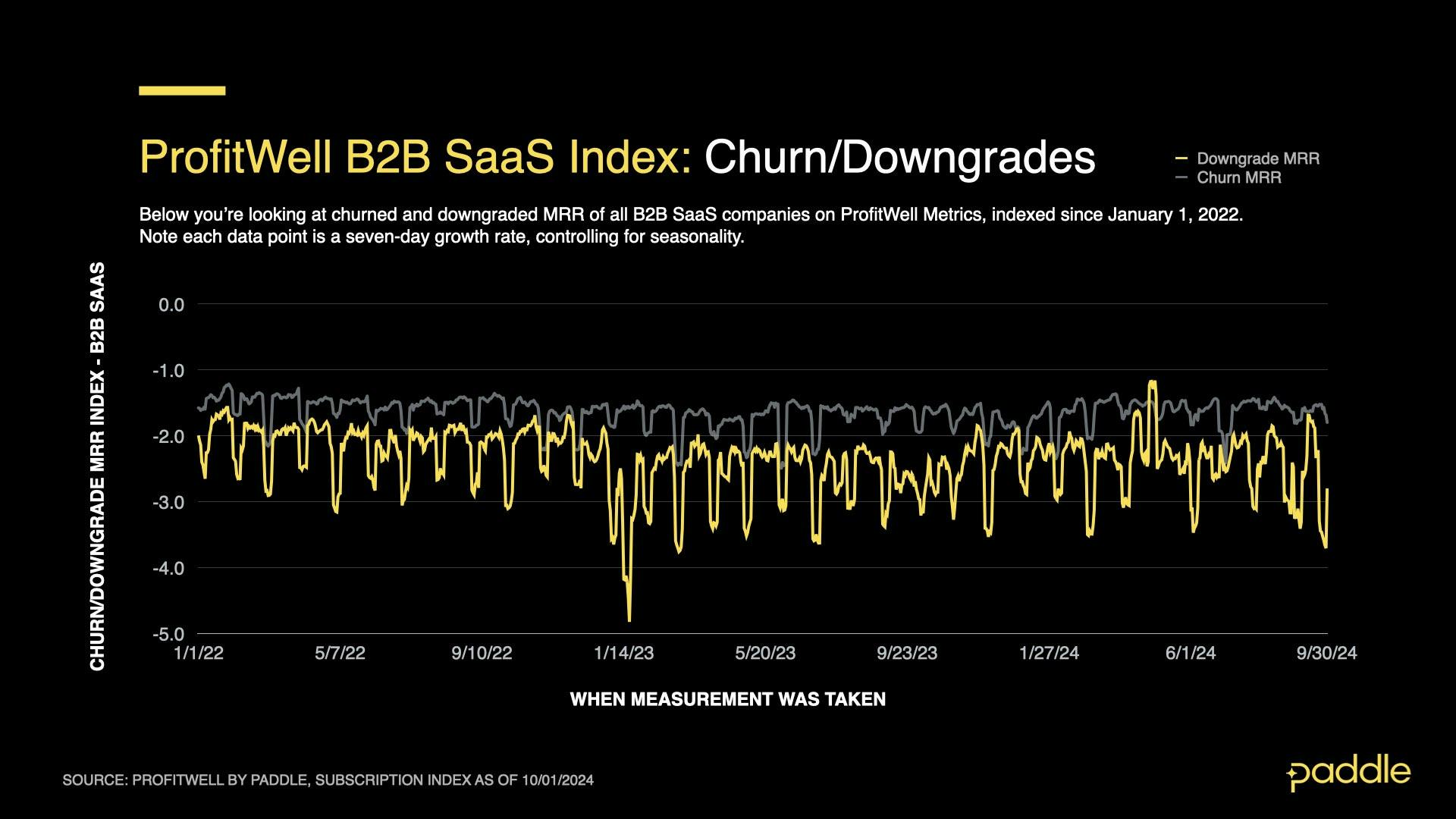
Task: Click the 9/23/23 x-axis date label
Action: tap(907, 653)
